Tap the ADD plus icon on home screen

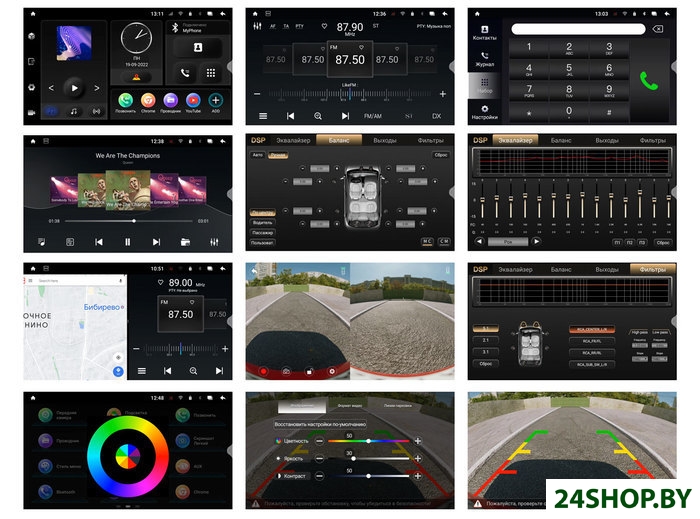[215, 101]
